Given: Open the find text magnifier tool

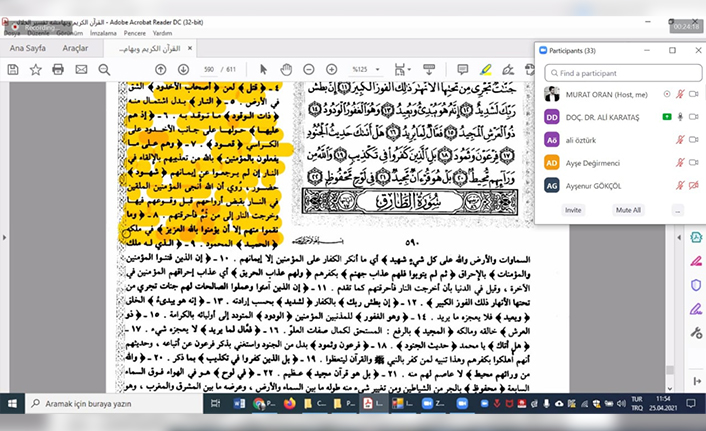Looking at the screenshot, I should [104, 69].
